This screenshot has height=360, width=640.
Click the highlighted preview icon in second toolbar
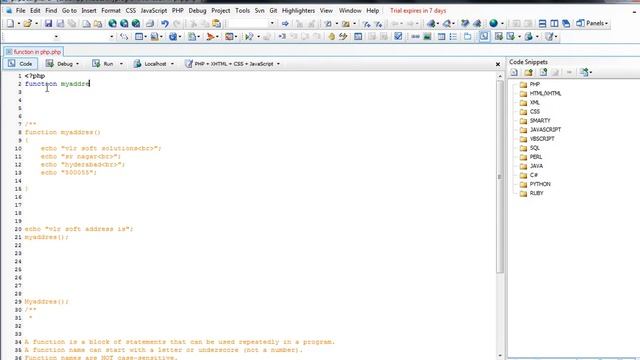point(484,37)
